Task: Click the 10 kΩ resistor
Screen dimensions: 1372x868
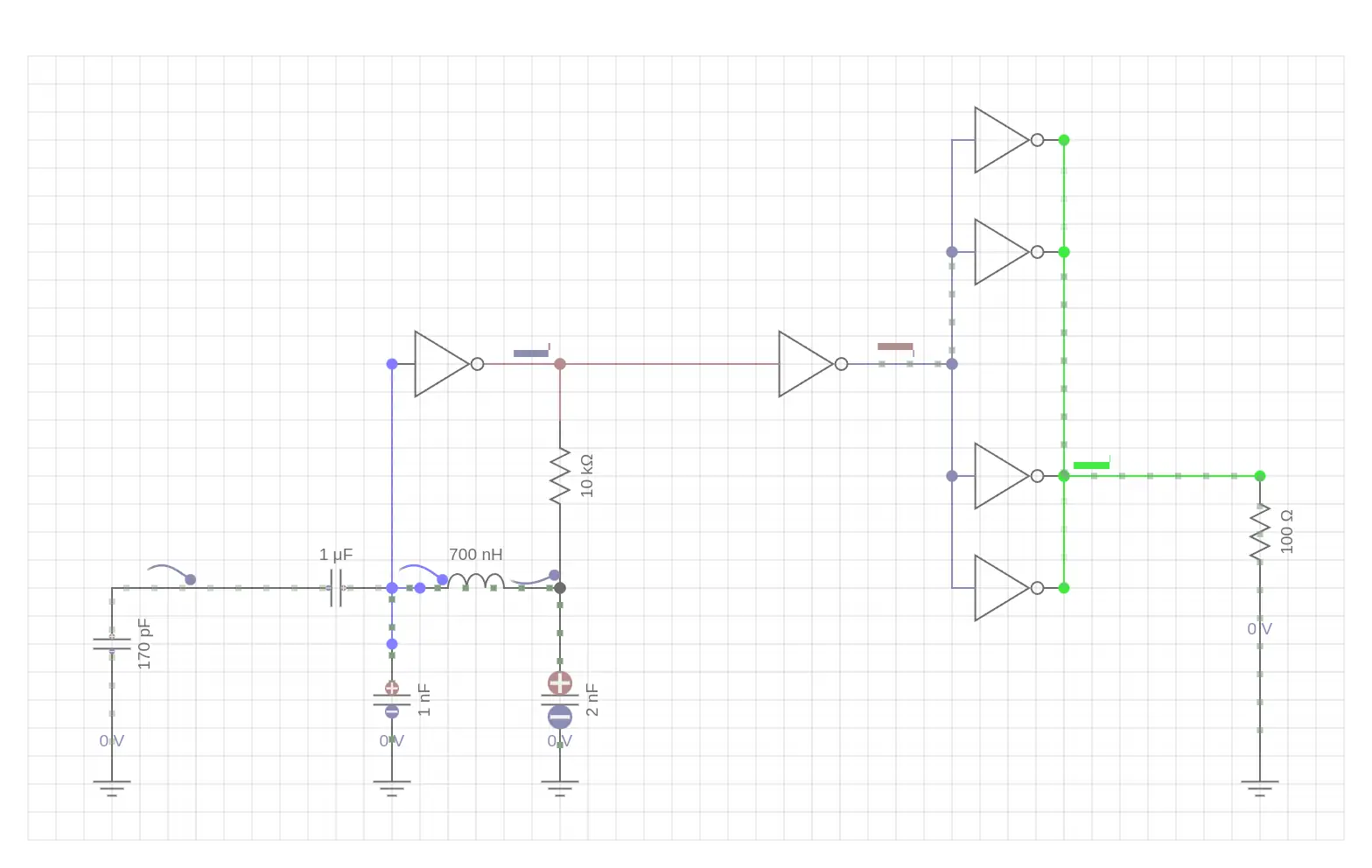Action: [560, 476]
